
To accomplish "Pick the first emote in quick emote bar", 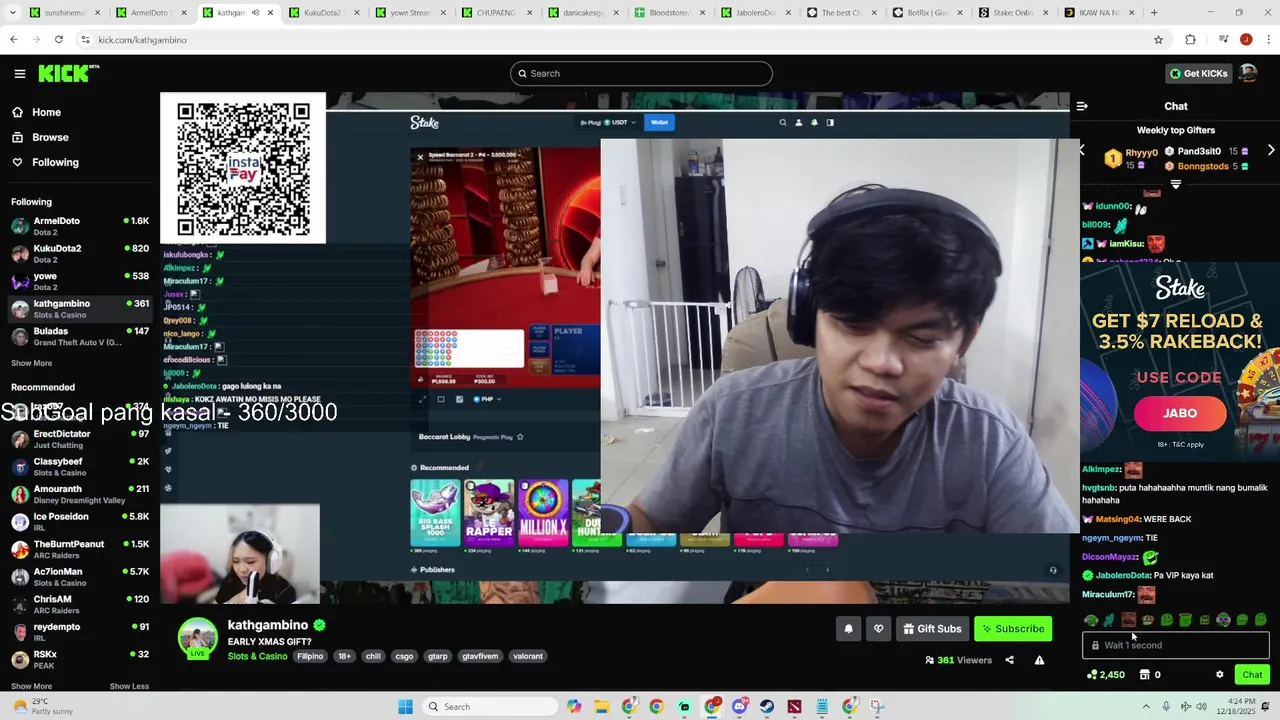I will (1091, 620).
